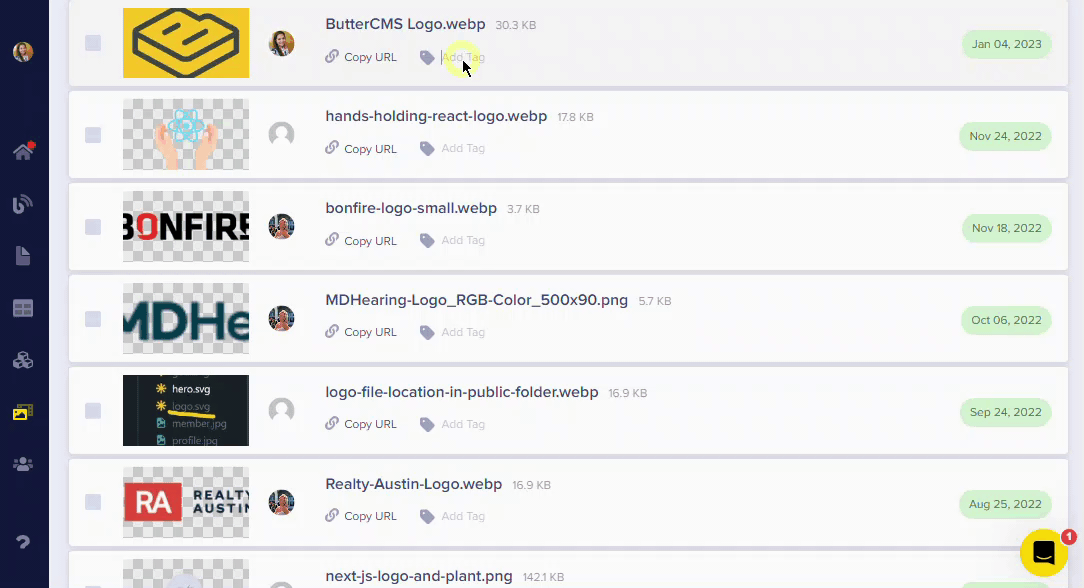Select checkbox for ButterCMS Logo.webp
The height and width of the screenshot is (588, 1084).
click(x=93, y=43)
